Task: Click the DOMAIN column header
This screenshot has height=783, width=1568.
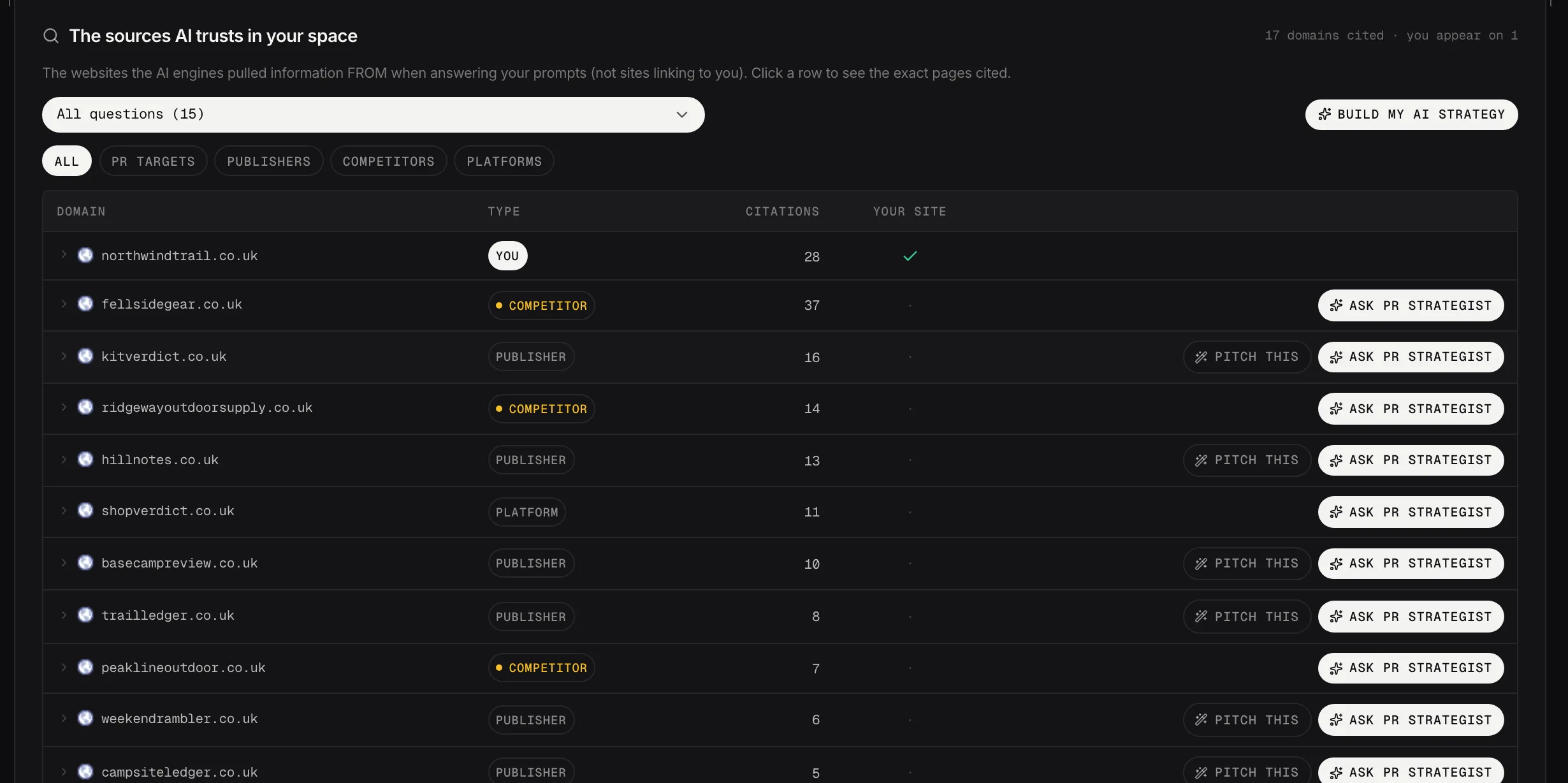Action: [81, 212]
